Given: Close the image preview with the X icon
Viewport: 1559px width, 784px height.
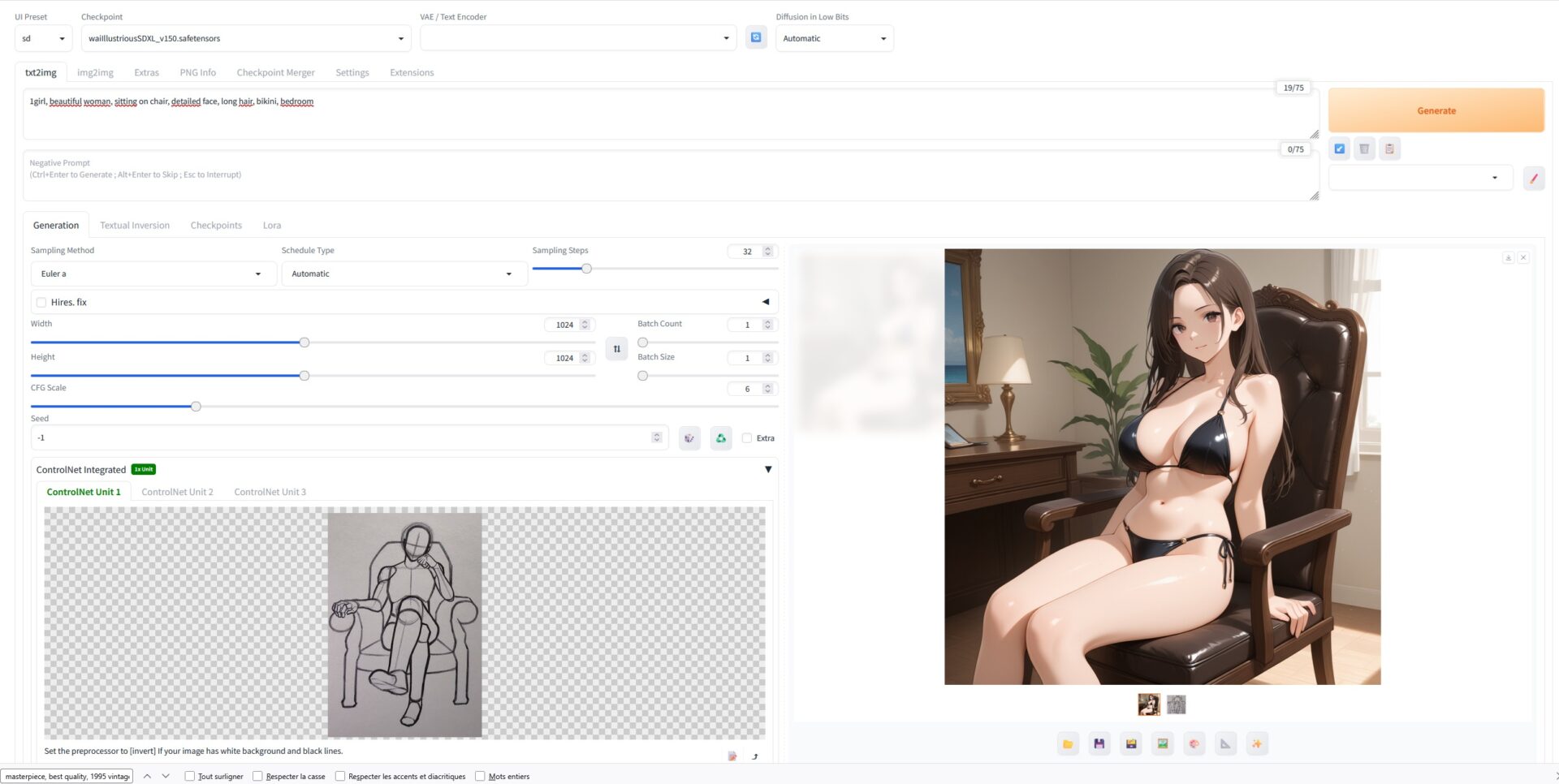Looking at the screenshot, I should [1523, 257].
